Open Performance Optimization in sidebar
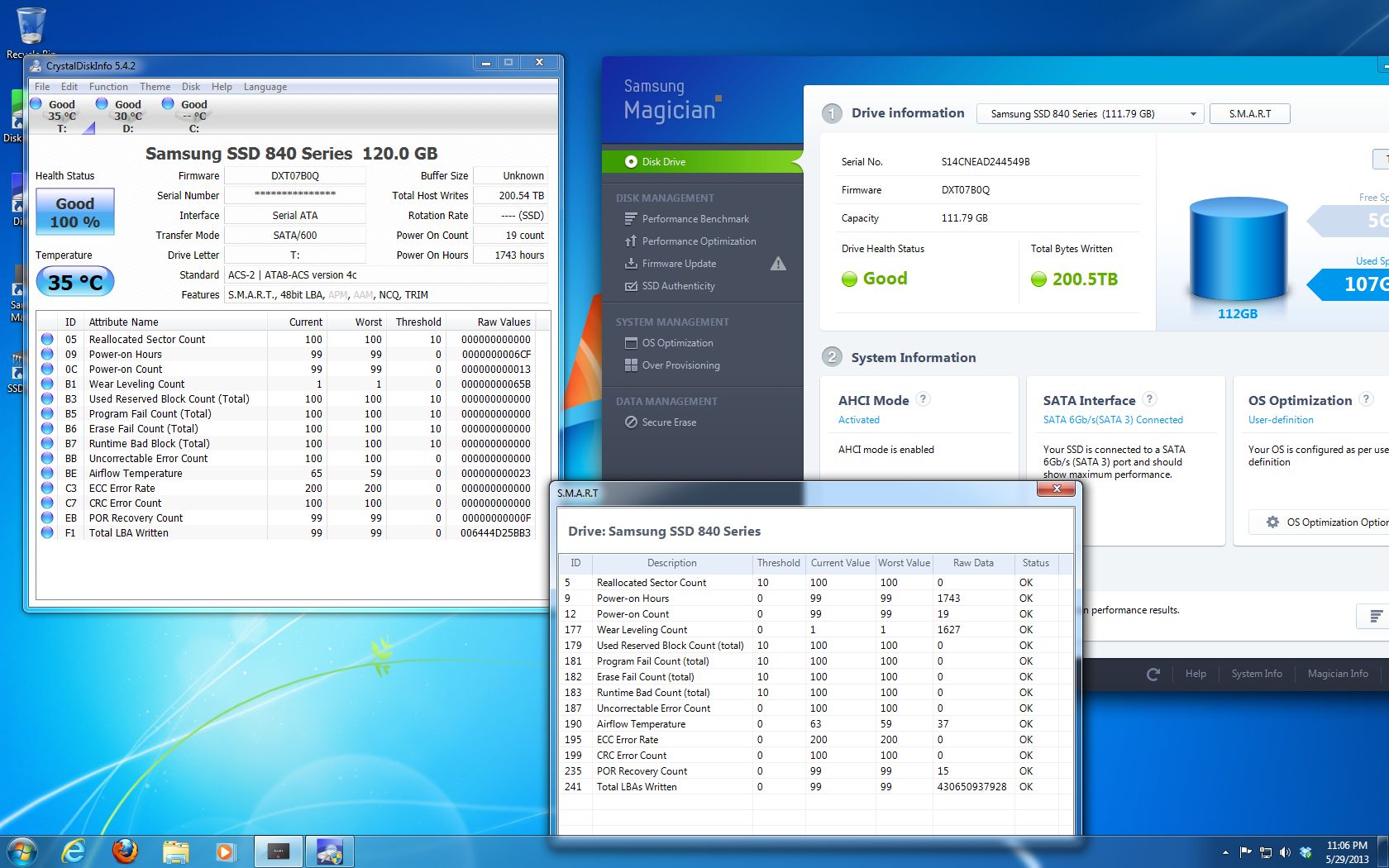 [x=699, y=241]
